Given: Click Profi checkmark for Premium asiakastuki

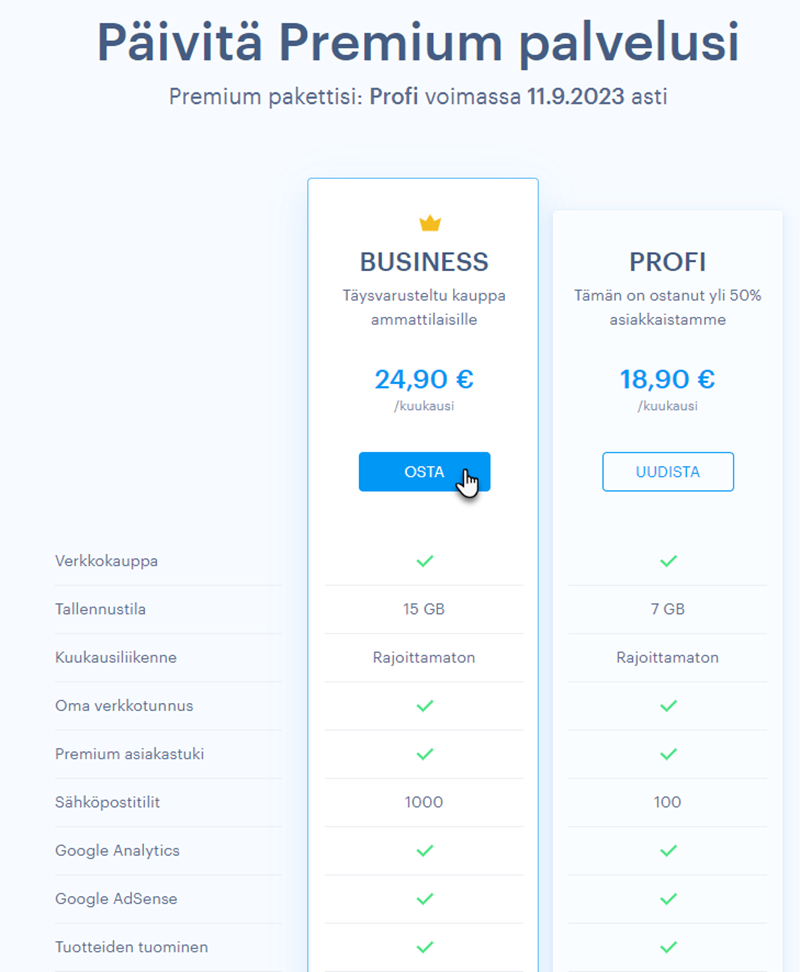Looking at the screenshot, I should click(668, 754).
